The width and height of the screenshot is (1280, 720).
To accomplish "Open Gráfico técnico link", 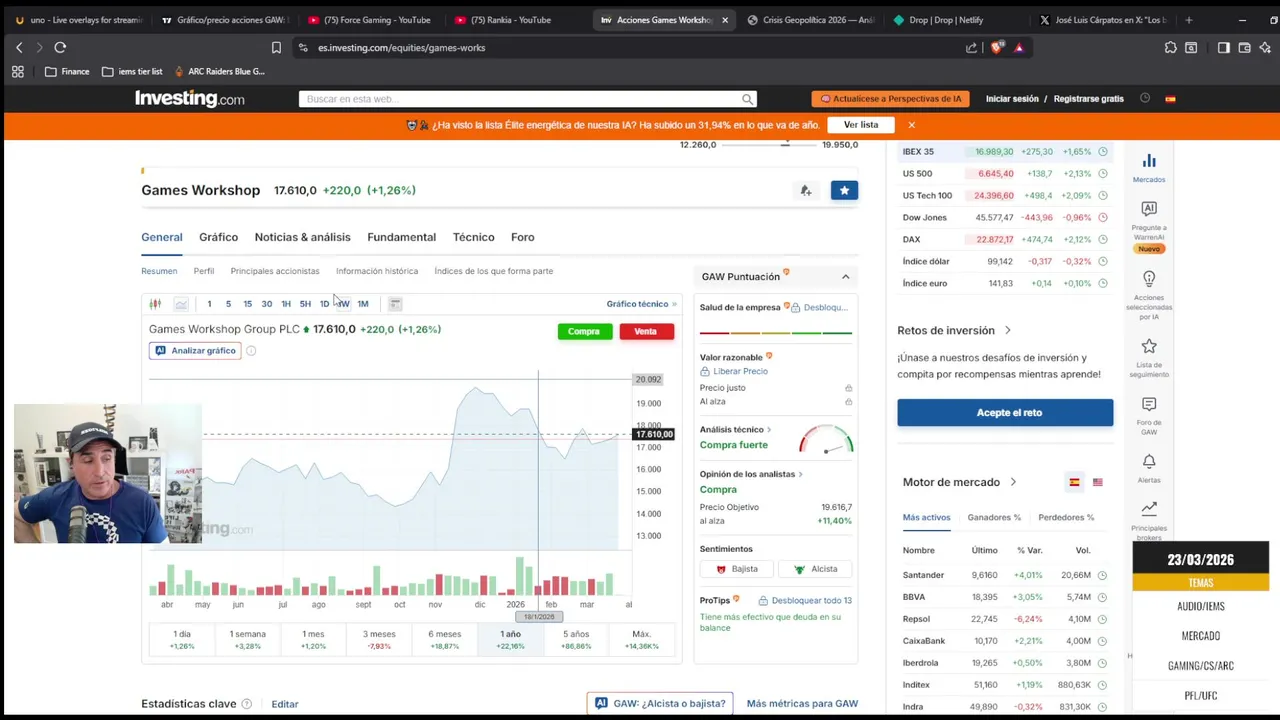I will [x=641, y=304].
